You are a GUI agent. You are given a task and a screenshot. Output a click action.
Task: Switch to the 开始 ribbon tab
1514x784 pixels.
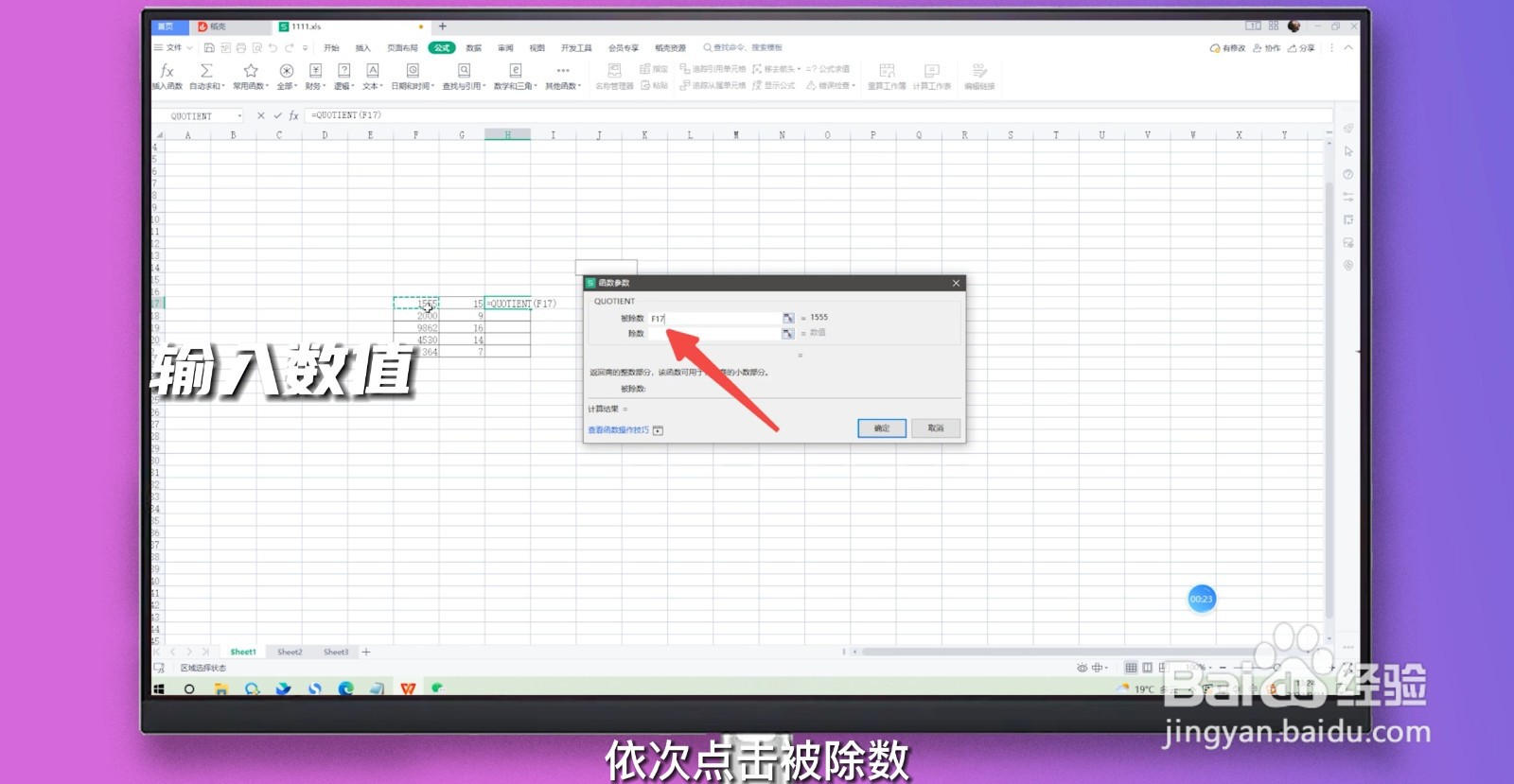click(331, 47)
